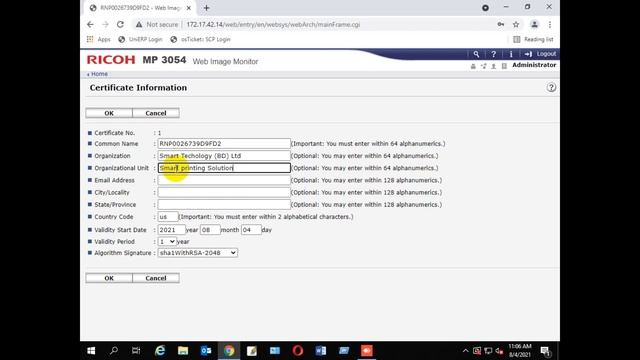Click the bottom Cancel button
This screenshot has height=360, width=640.
[x=156, y=278]
